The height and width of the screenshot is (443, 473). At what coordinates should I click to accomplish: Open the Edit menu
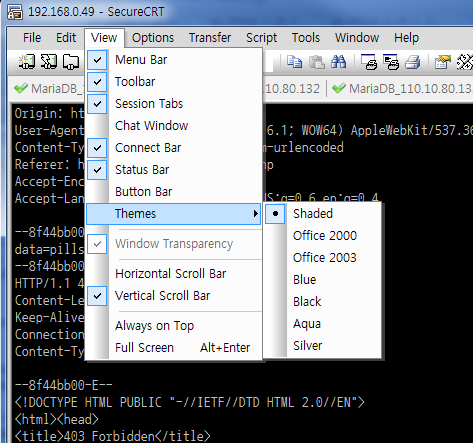point(66,38)
